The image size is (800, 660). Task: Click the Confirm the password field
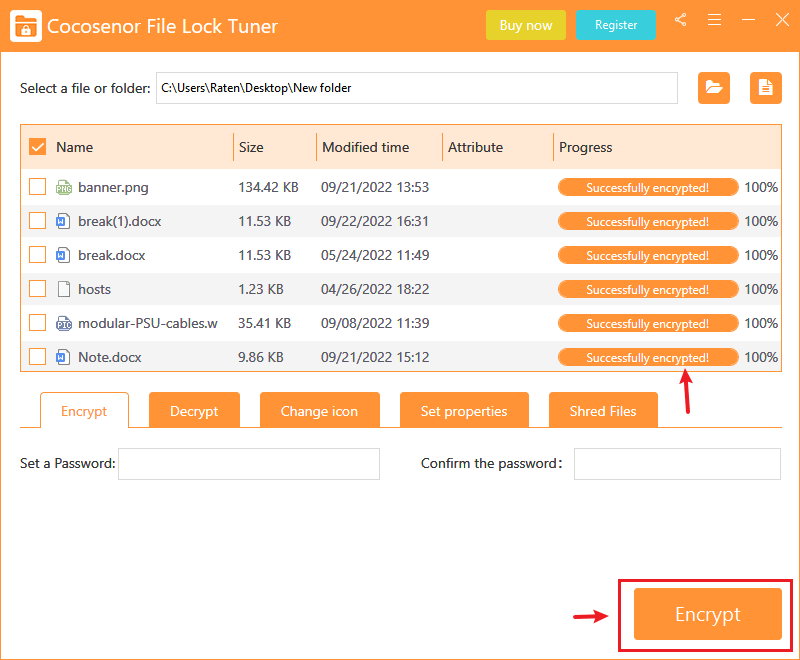point(677,464)
